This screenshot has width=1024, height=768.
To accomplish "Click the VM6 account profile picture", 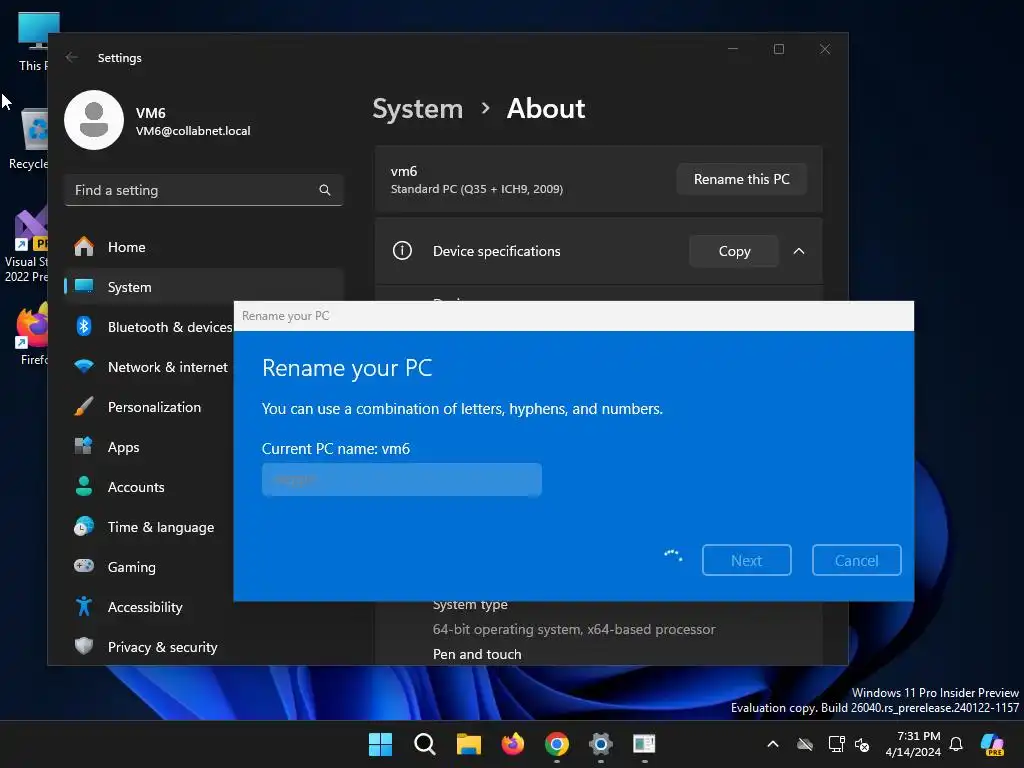I will [94, 120].
